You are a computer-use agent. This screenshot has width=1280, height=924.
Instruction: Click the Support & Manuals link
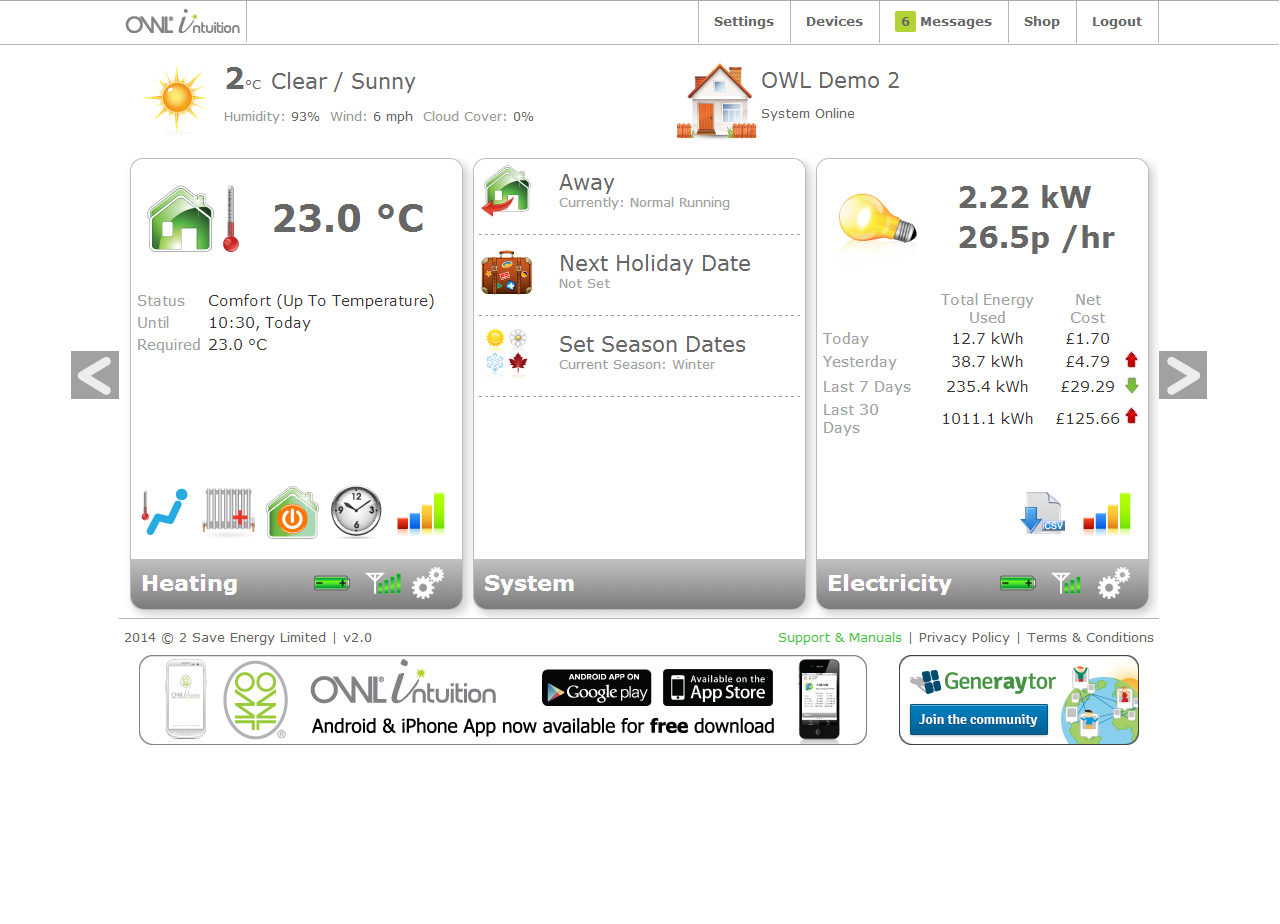pos(839,638)
